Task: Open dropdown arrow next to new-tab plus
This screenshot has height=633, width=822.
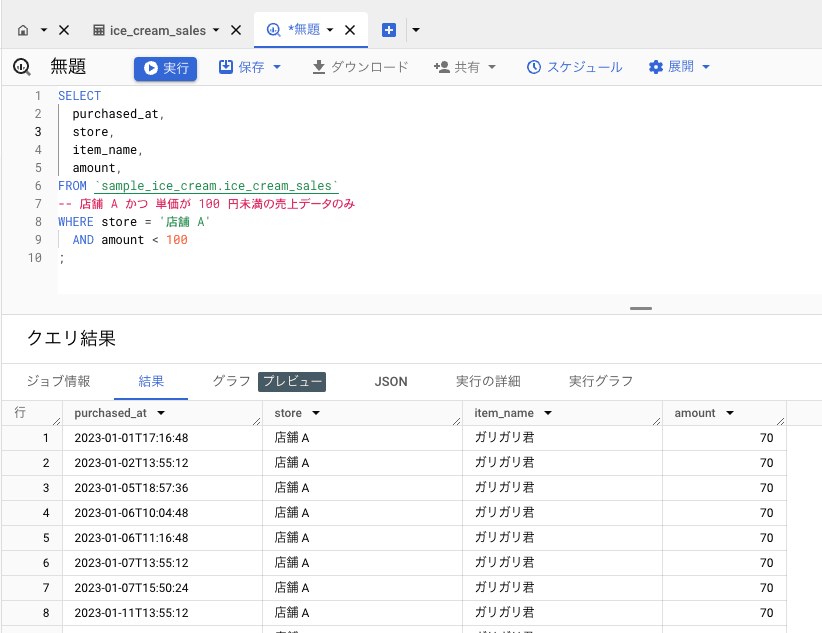Action: (415, 30)
